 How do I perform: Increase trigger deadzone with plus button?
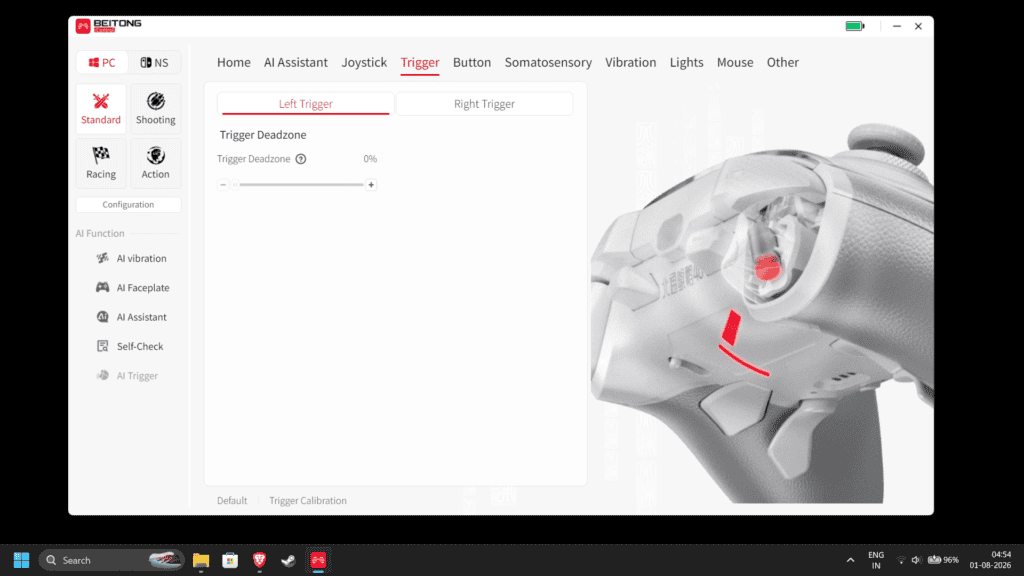[371, 185]
